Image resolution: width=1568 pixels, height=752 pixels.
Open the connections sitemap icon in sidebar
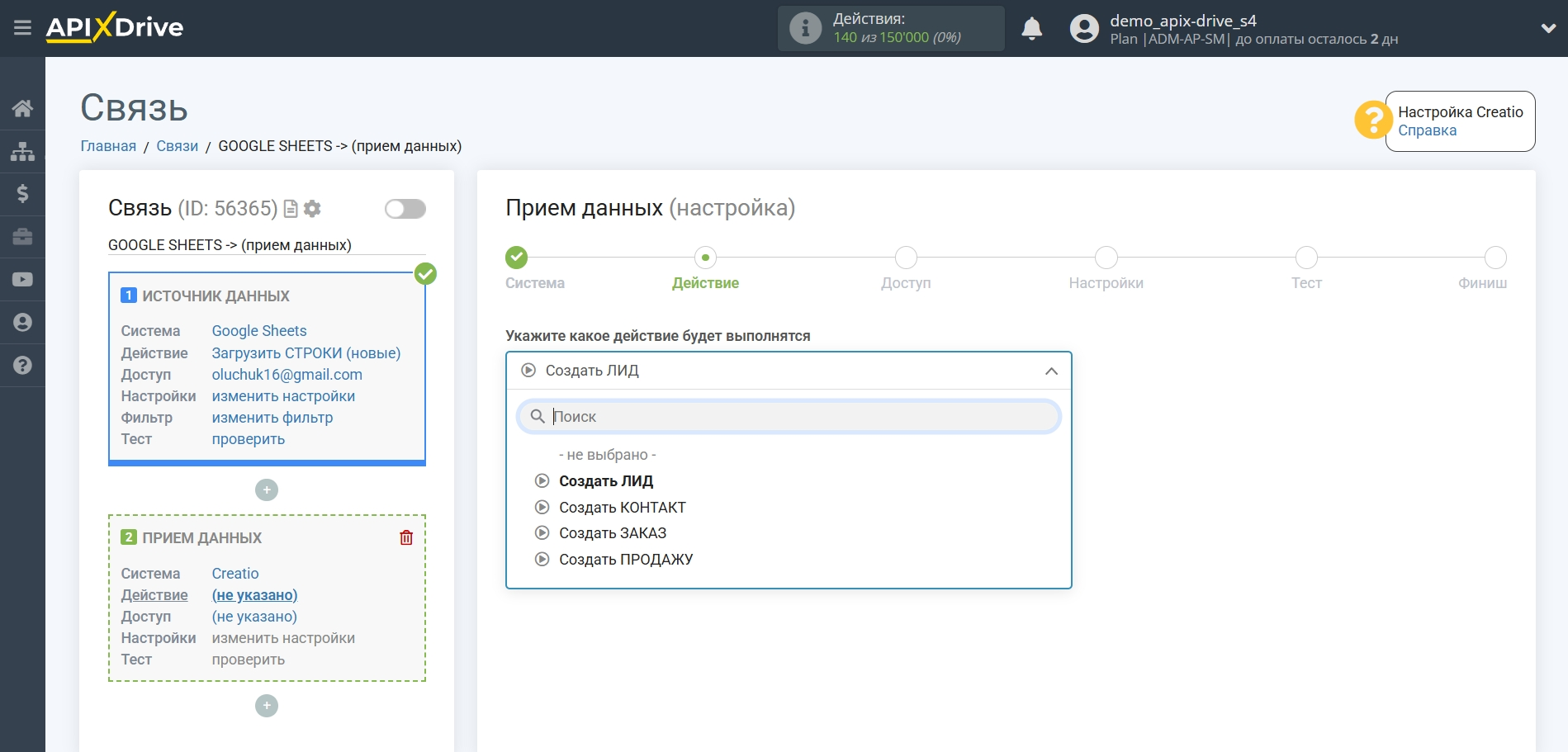22,151
